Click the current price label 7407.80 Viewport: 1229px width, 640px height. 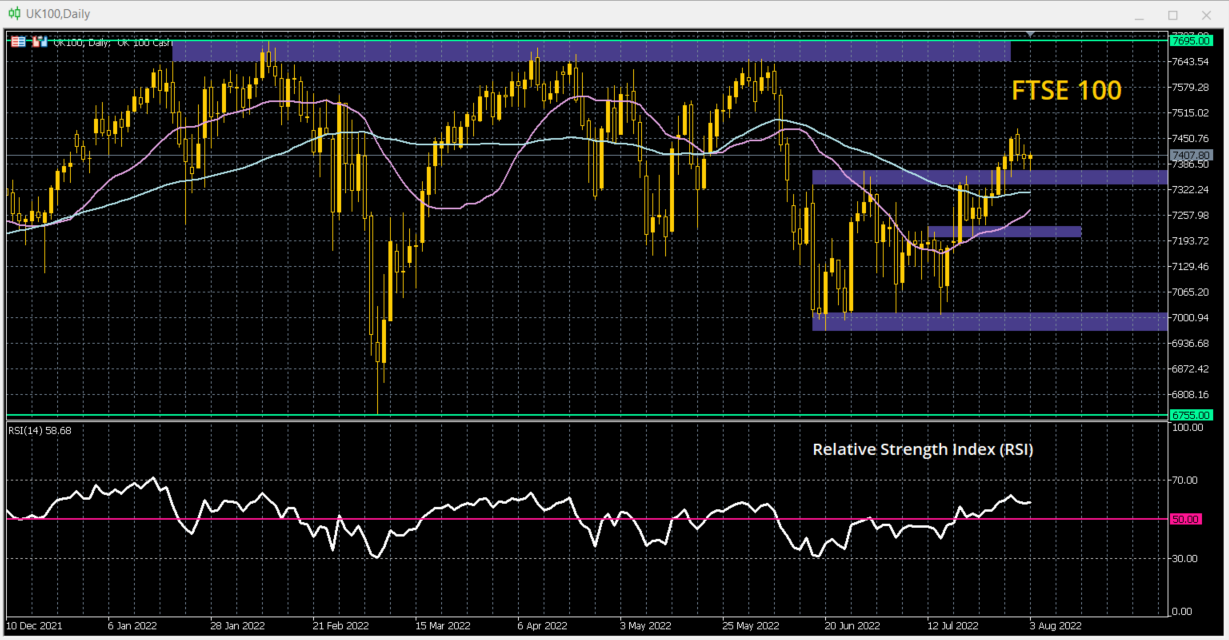pos(1191,155)
